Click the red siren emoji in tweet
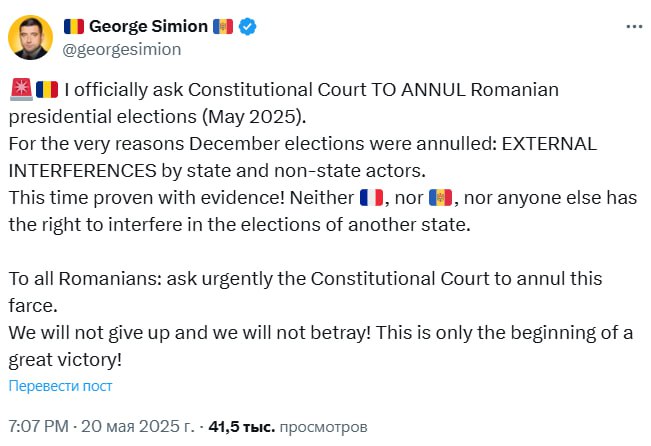 (20, 90)
